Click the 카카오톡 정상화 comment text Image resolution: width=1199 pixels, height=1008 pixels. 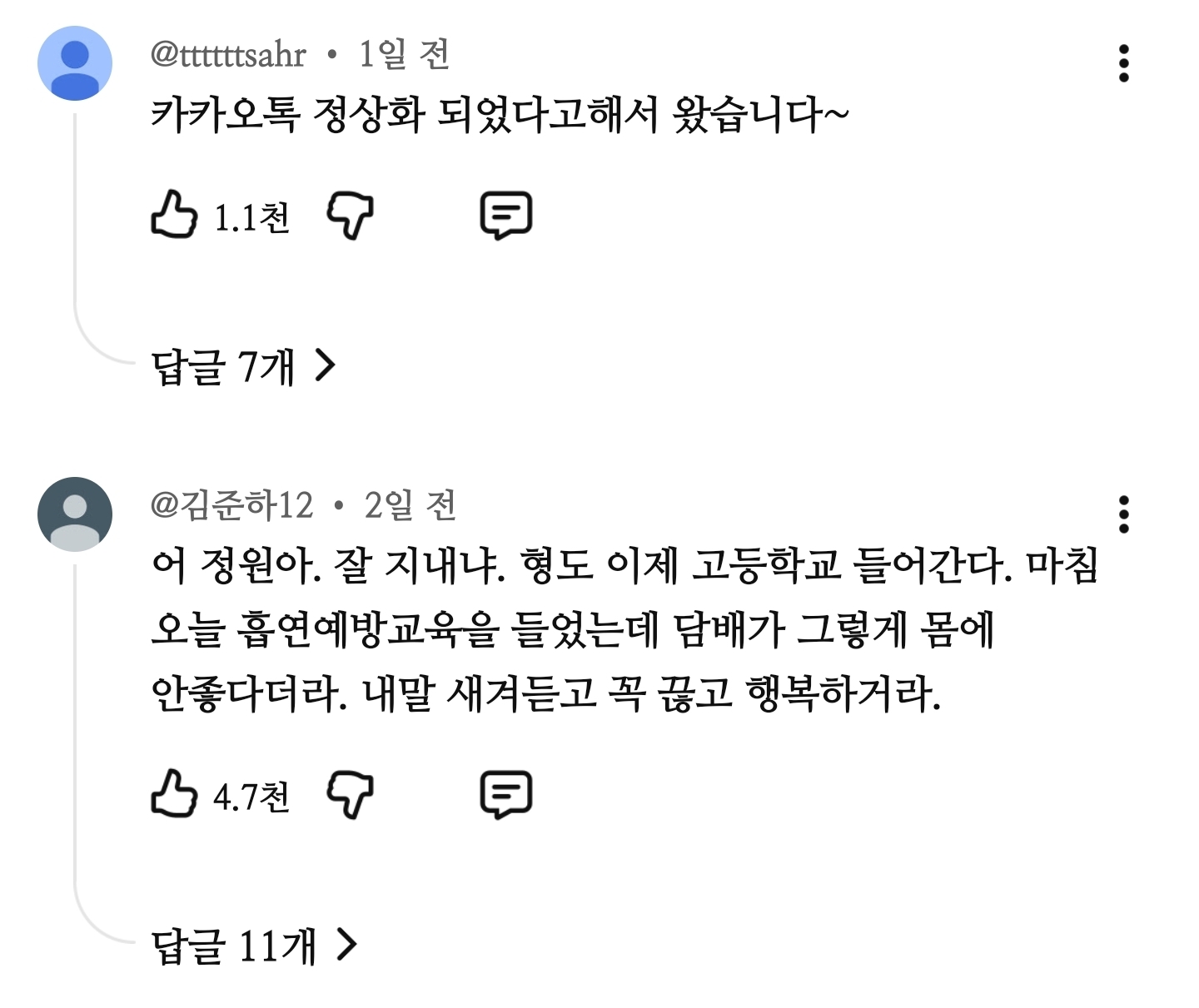[500, 115]
